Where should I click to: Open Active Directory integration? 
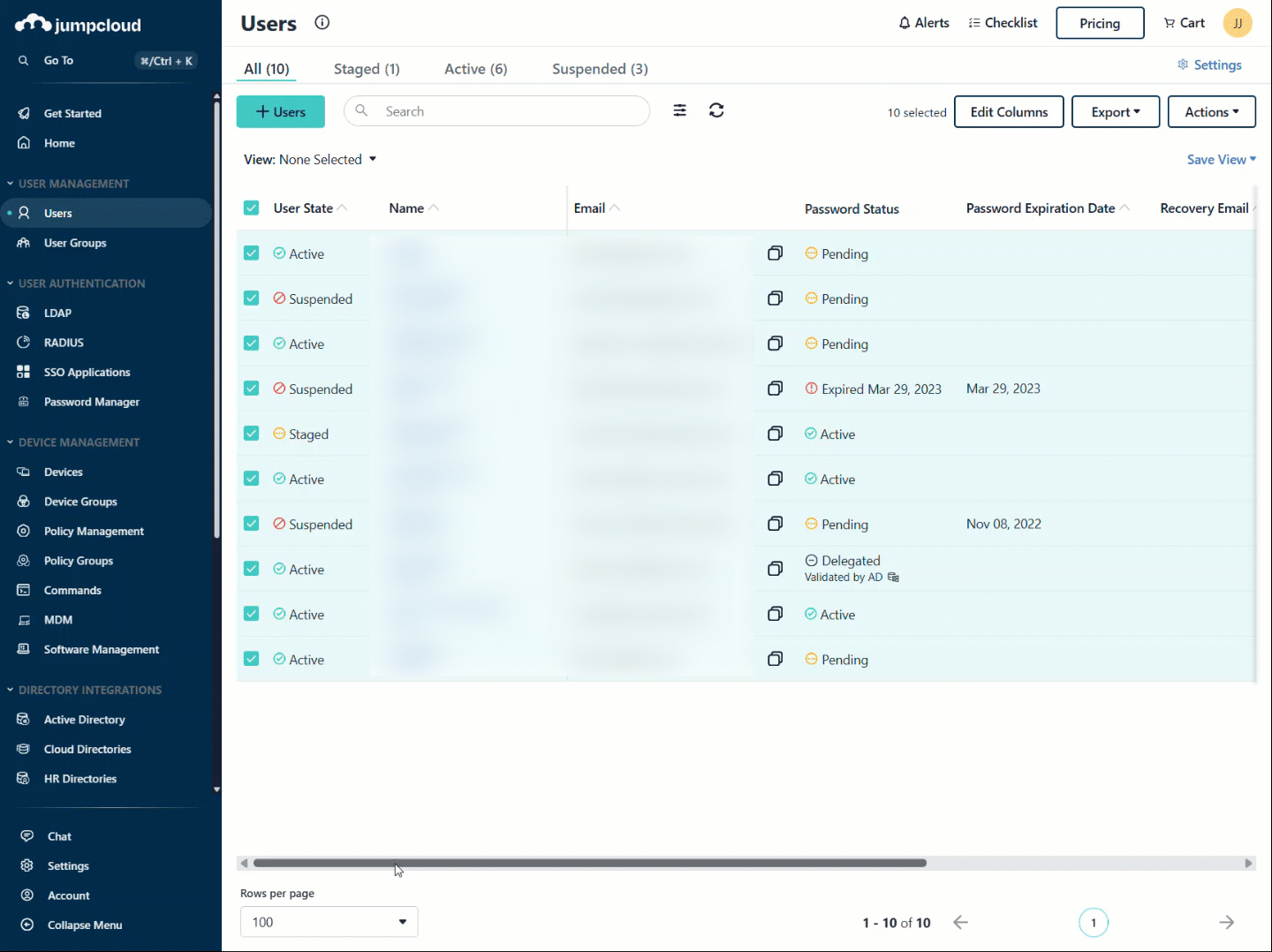(84, 720)
